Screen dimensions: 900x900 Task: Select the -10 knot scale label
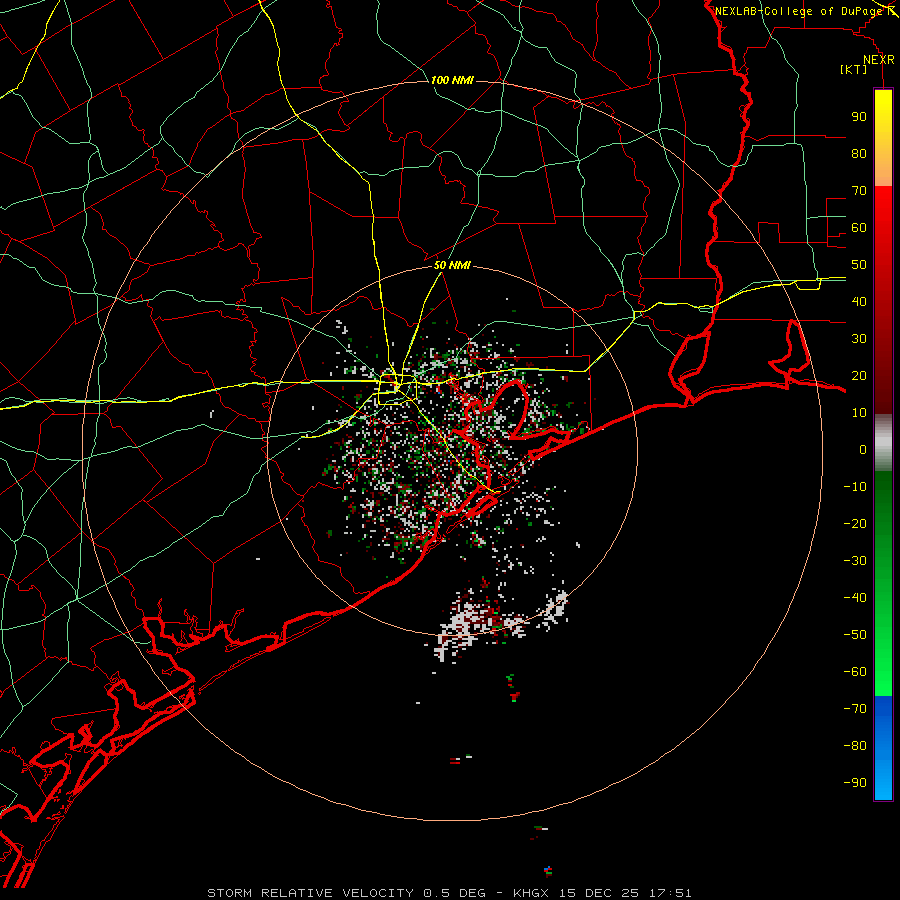[855, 487]
